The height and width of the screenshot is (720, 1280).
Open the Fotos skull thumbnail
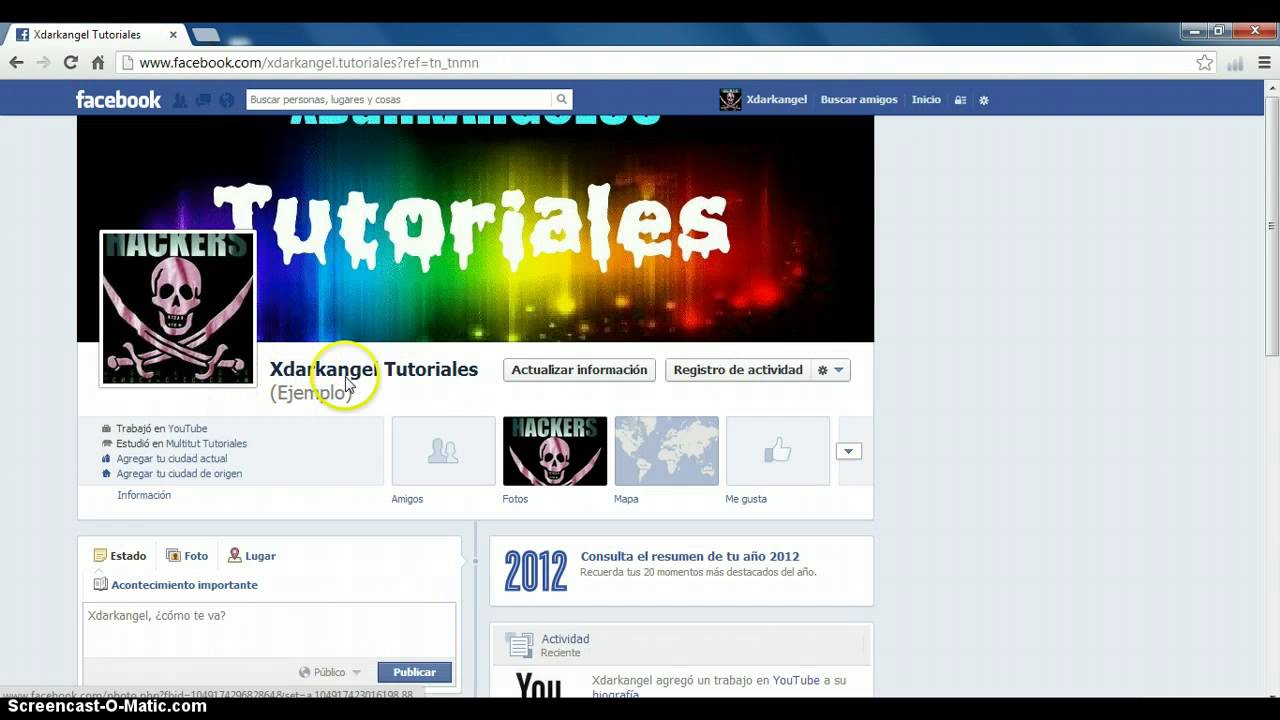[x=555, y=451]
